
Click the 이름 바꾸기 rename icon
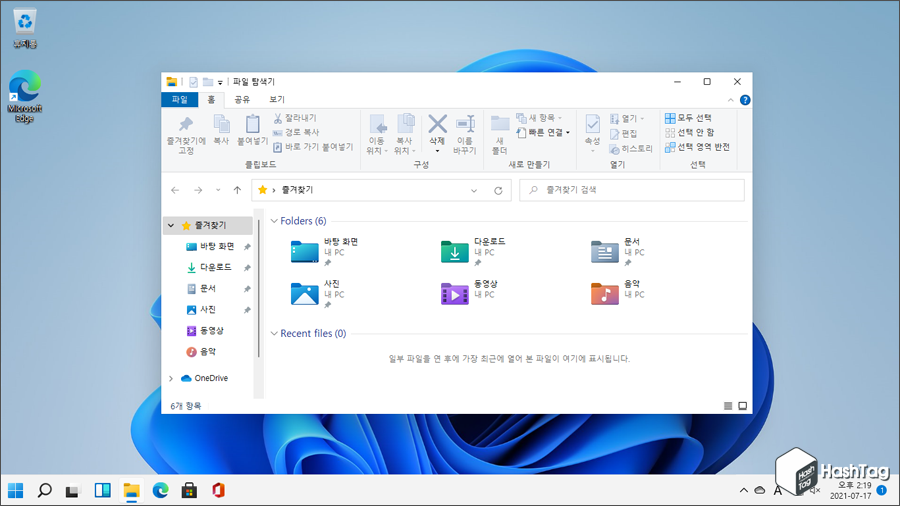(465, 124)
